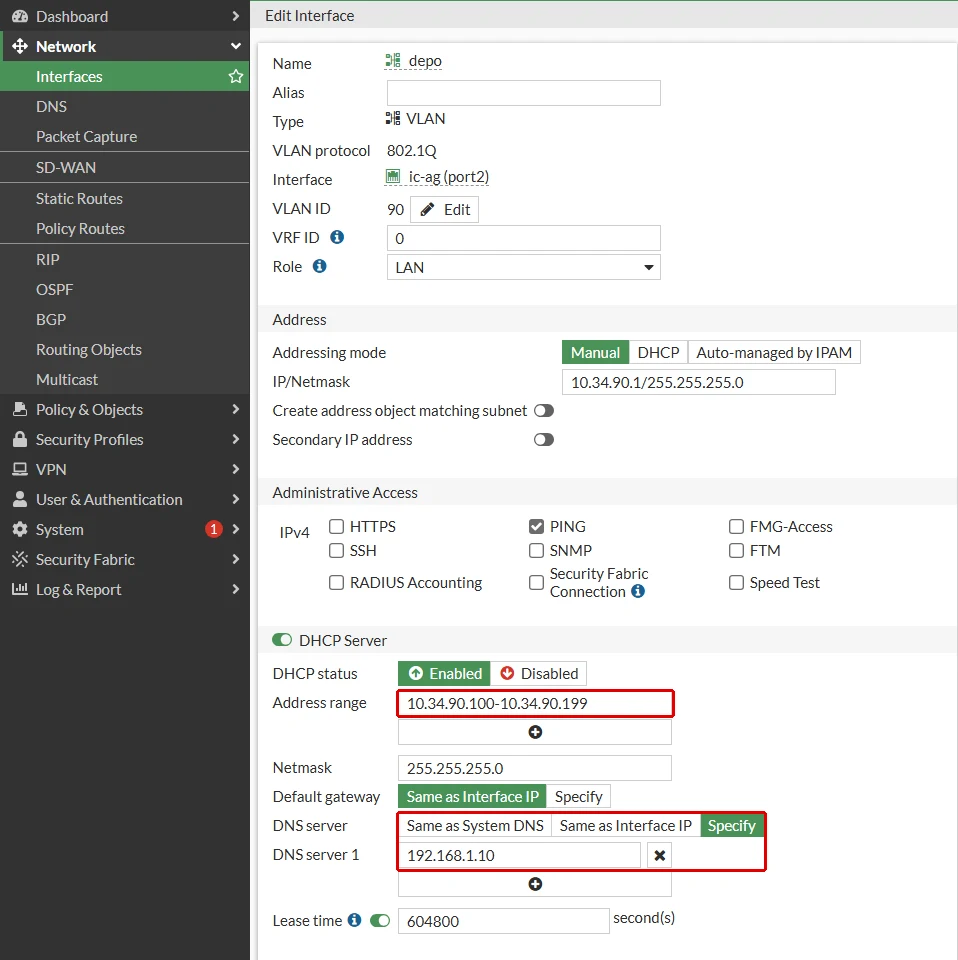
Task: Click the Alias input field
Action: 523,93
